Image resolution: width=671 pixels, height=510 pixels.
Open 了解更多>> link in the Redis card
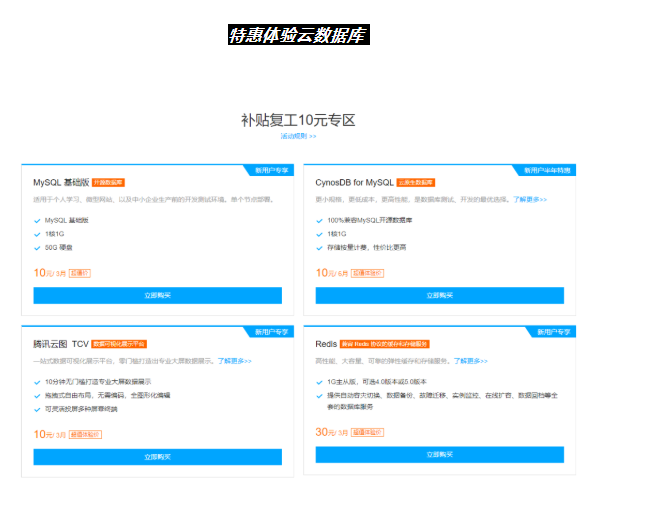point(470,361)
